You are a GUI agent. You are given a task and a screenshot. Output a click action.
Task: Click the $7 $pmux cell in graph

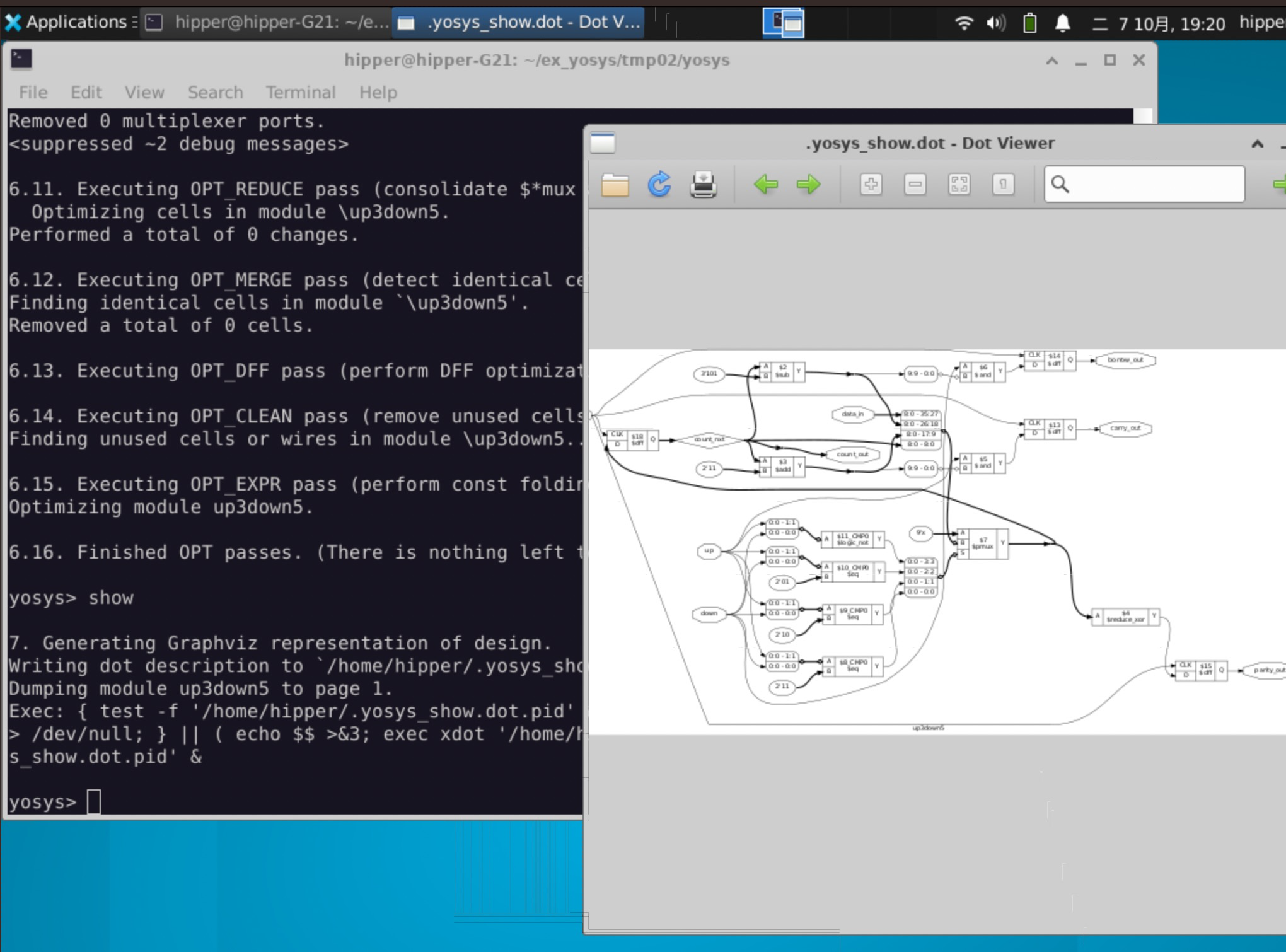coord(983,543)
